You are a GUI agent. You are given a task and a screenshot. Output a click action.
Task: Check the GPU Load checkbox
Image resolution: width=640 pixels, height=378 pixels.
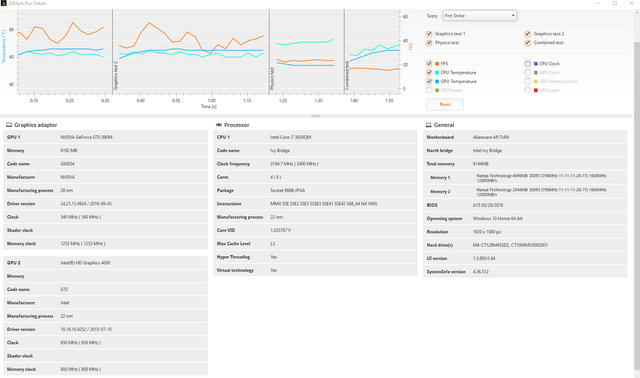click(x=528, y=90)
